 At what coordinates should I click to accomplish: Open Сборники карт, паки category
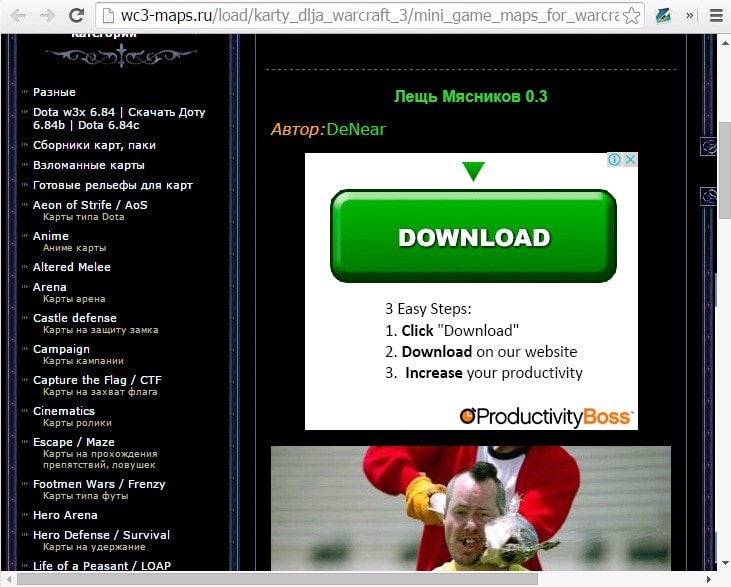pyautogui.click(x=94, y=145)
